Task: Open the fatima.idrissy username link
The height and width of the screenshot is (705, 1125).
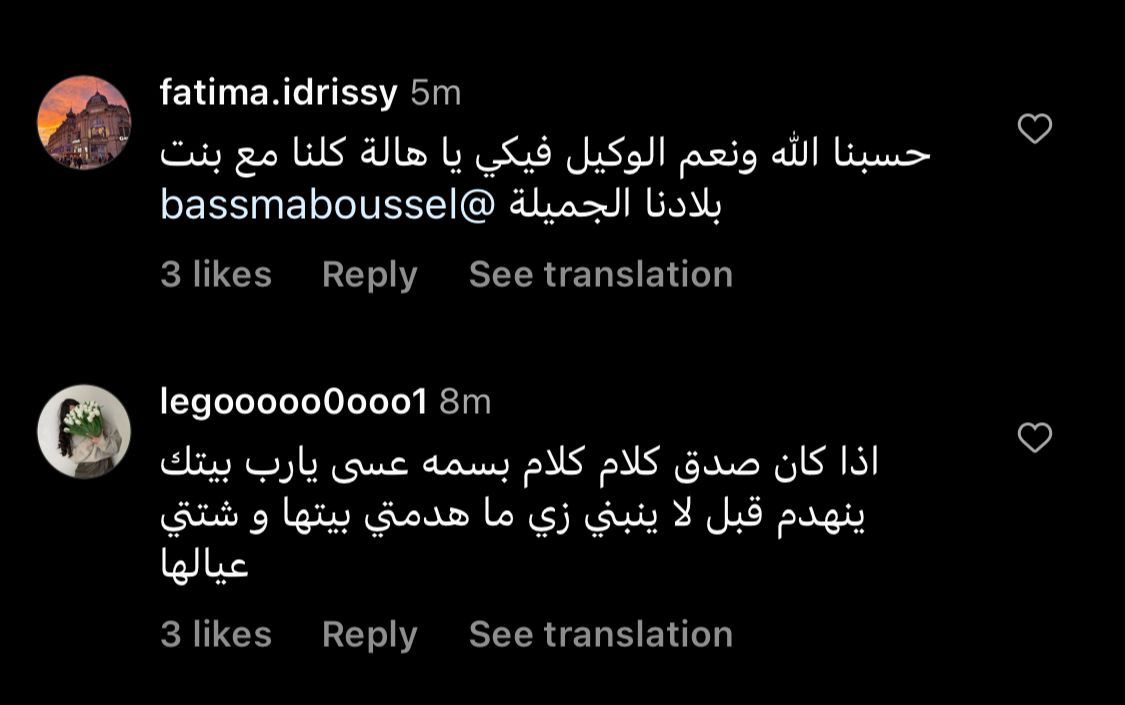Action: [279, 93]
